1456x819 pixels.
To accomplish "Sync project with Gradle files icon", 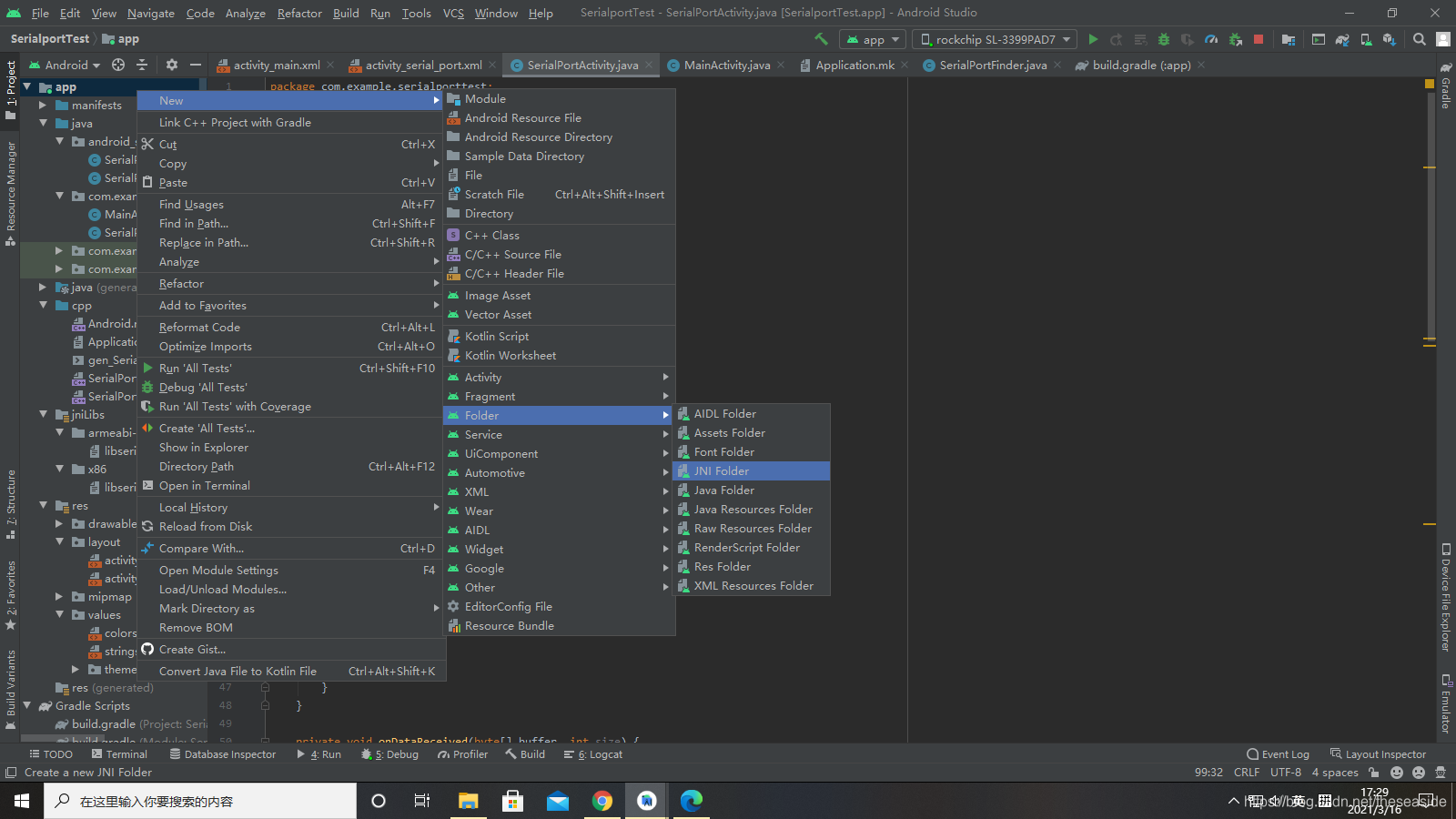I will (x=1342, y=39).
